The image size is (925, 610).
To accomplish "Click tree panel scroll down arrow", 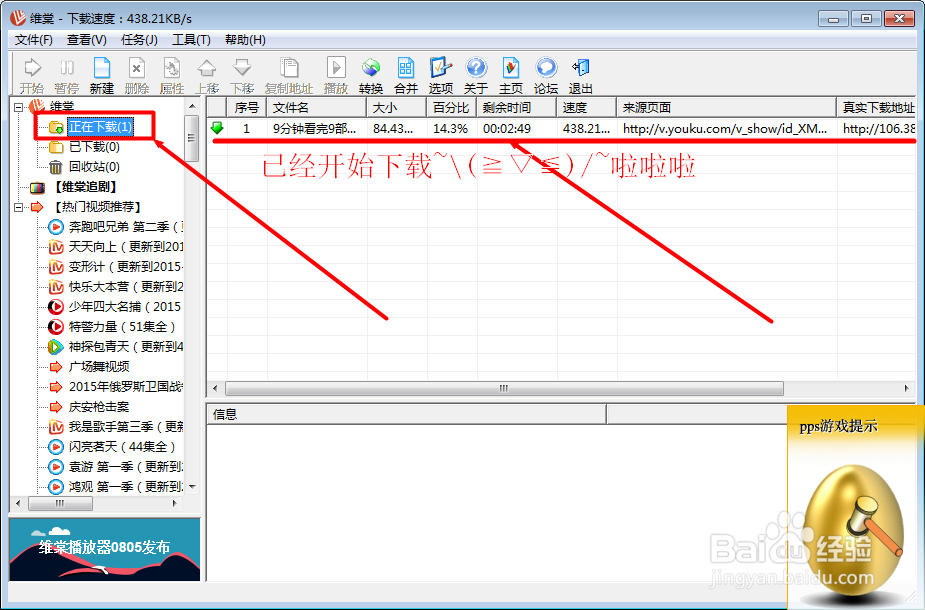I will [192, 487].
